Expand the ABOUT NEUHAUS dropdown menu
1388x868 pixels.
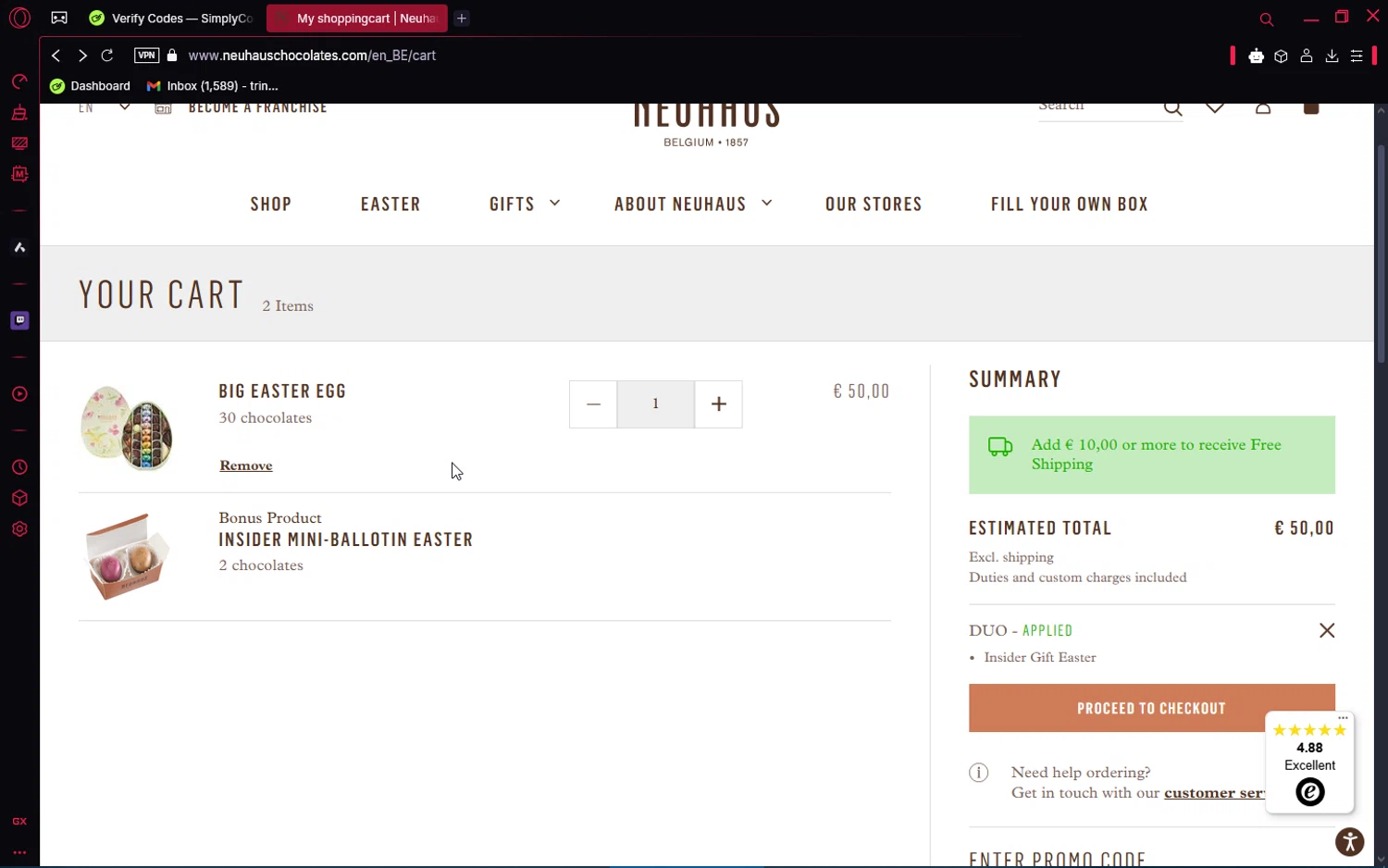click(693, 204)
